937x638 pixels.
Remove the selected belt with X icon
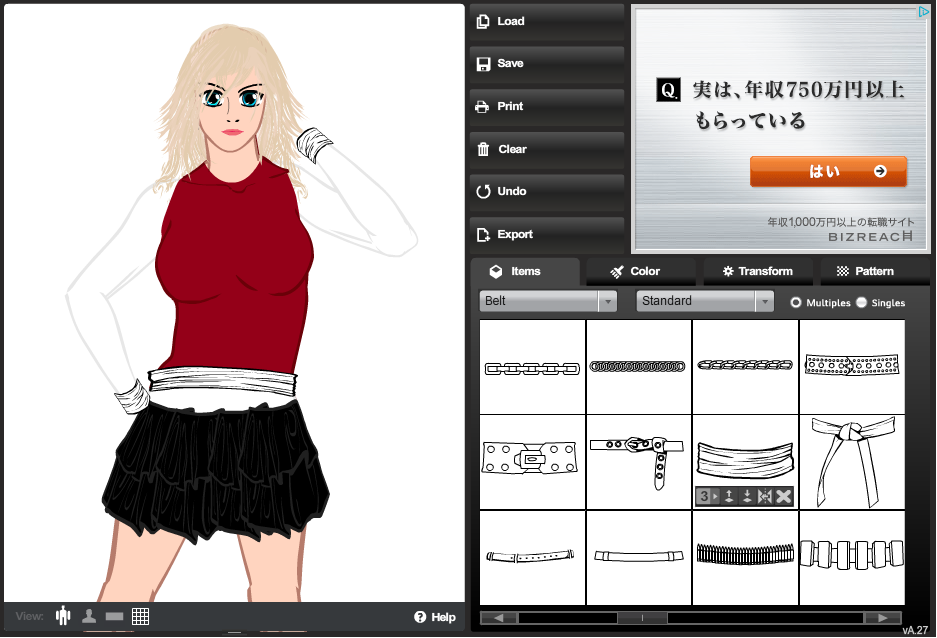click(784, 497)
